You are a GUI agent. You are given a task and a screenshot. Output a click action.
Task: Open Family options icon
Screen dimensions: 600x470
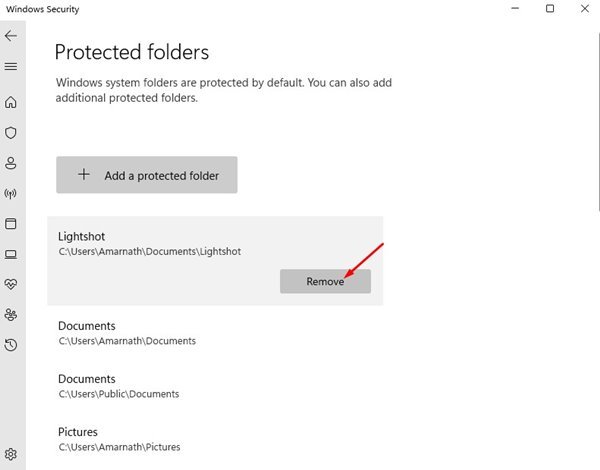(11, 315)
